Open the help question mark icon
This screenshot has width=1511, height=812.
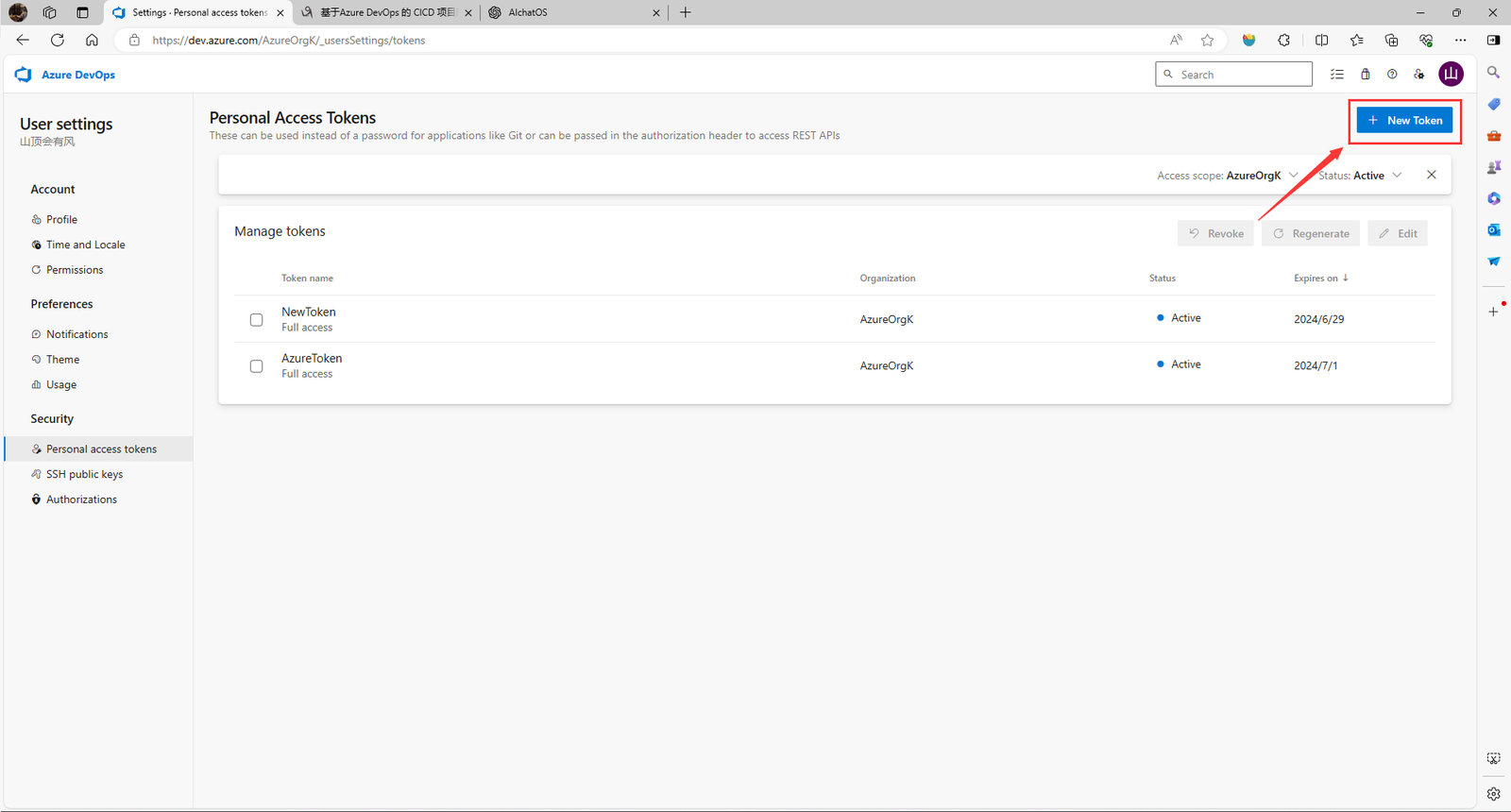tap(1392, 75)
